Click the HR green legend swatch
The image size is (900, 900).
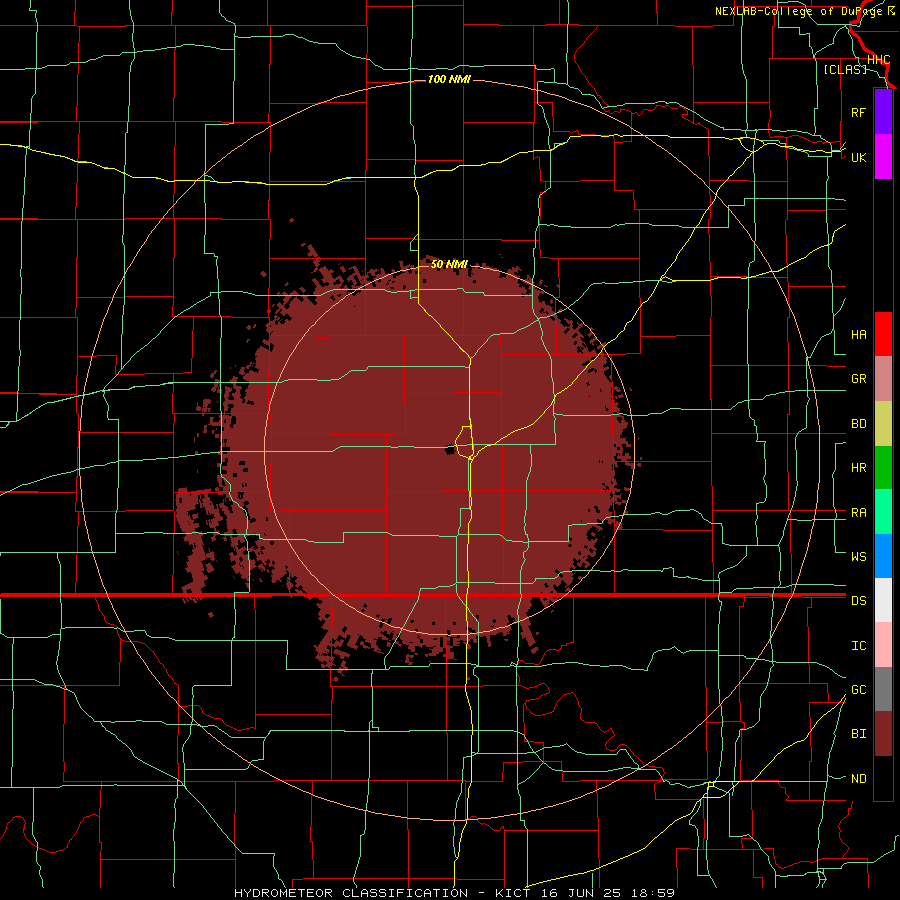[x=883, y=468]
